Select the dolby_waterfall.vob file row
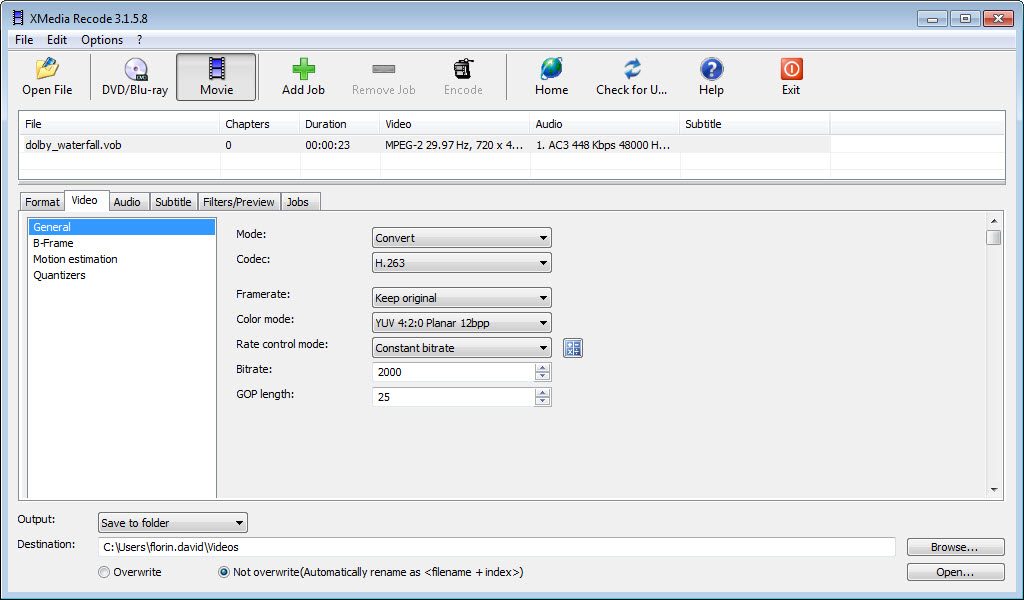The width and height of the screenshot is (1024, 600). [x=424, y=145]
